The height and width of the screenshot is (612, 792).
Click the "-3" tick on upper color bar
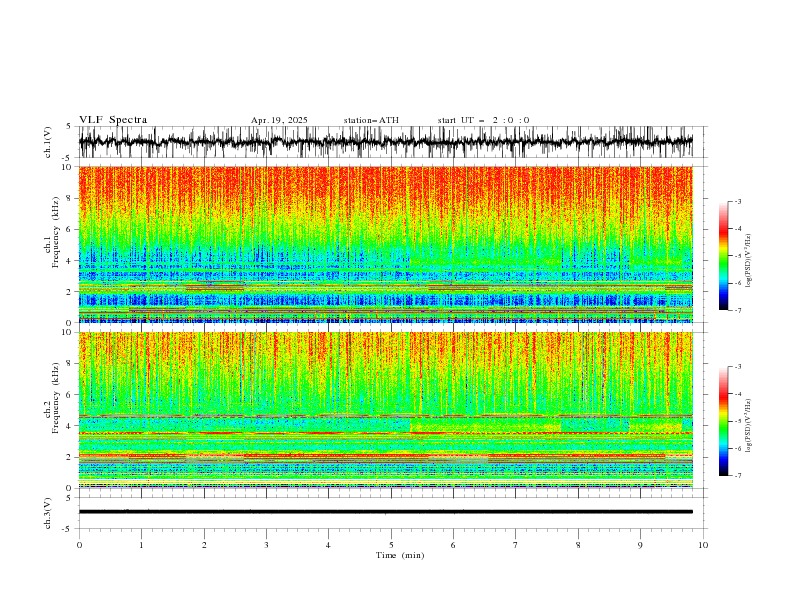[738, 201]
